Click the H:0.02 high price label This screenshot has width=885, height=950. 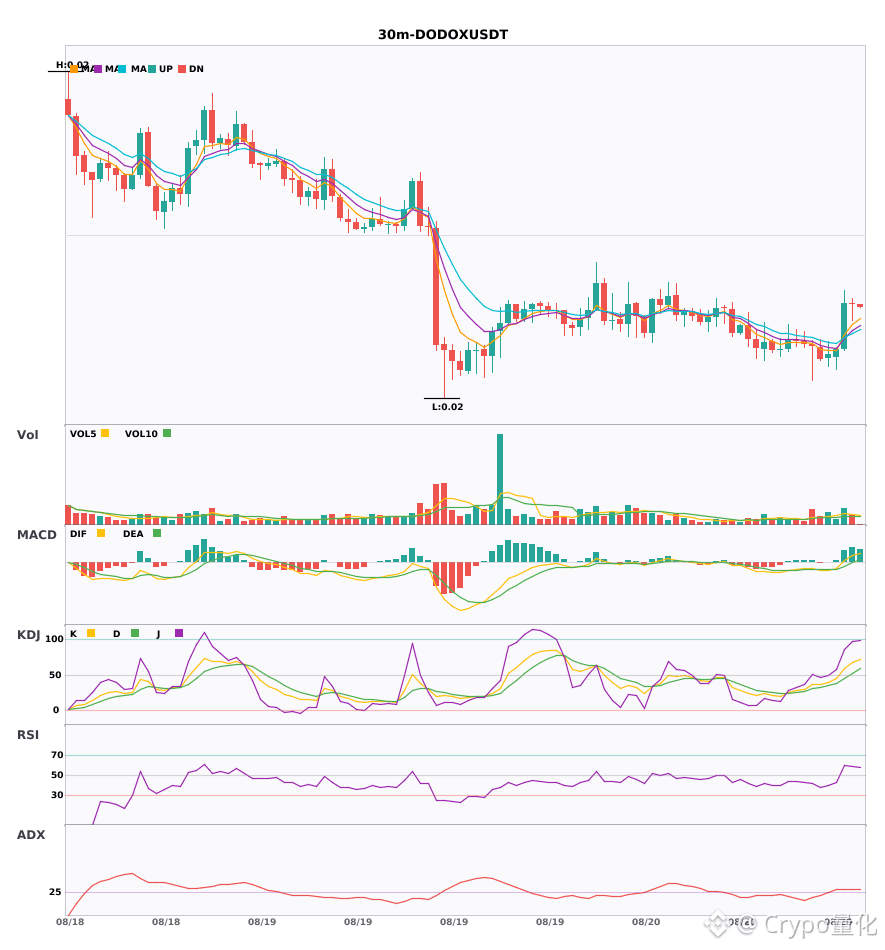point(72,64)
